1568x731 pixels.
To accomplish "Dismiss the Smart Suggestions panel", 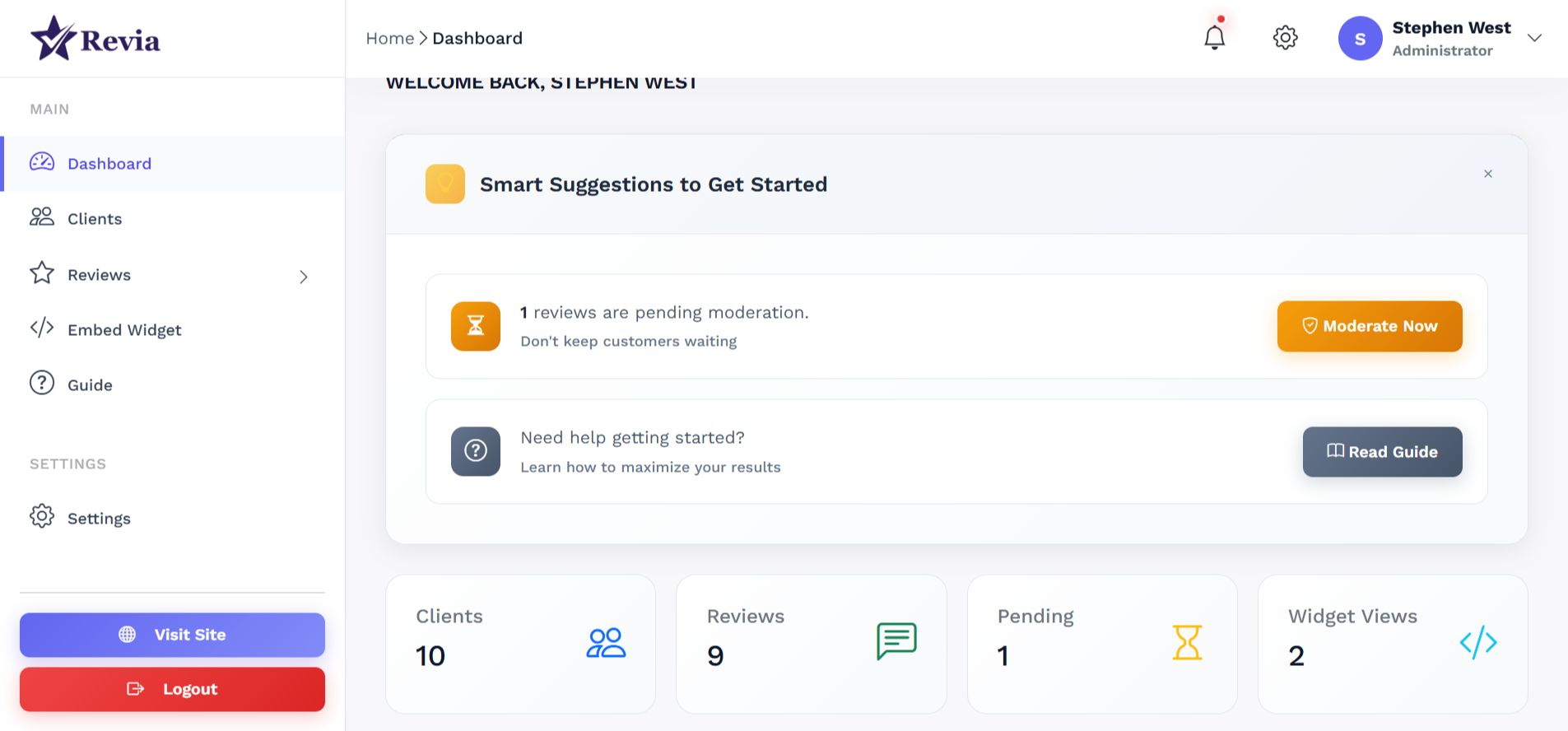I will [1488, 174].
